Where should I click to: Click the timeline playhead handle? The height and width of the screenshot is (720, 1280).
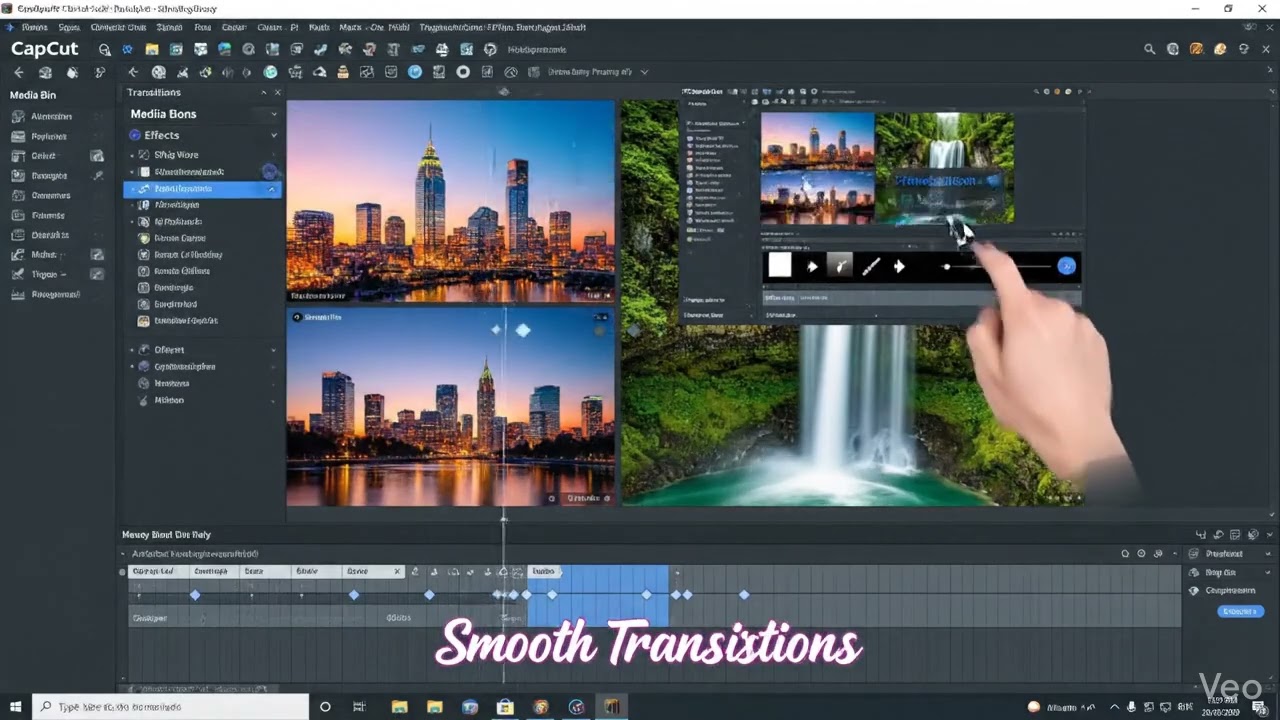503,519
